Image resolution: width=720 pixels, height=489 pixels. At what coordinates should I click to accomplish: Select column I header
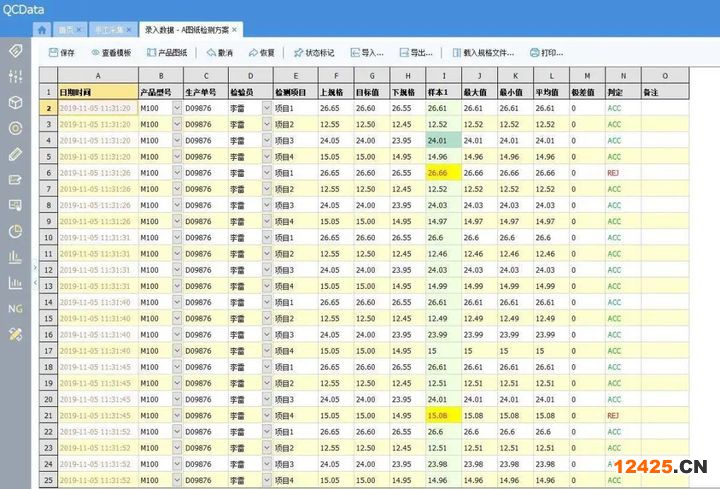coord(444,76)
